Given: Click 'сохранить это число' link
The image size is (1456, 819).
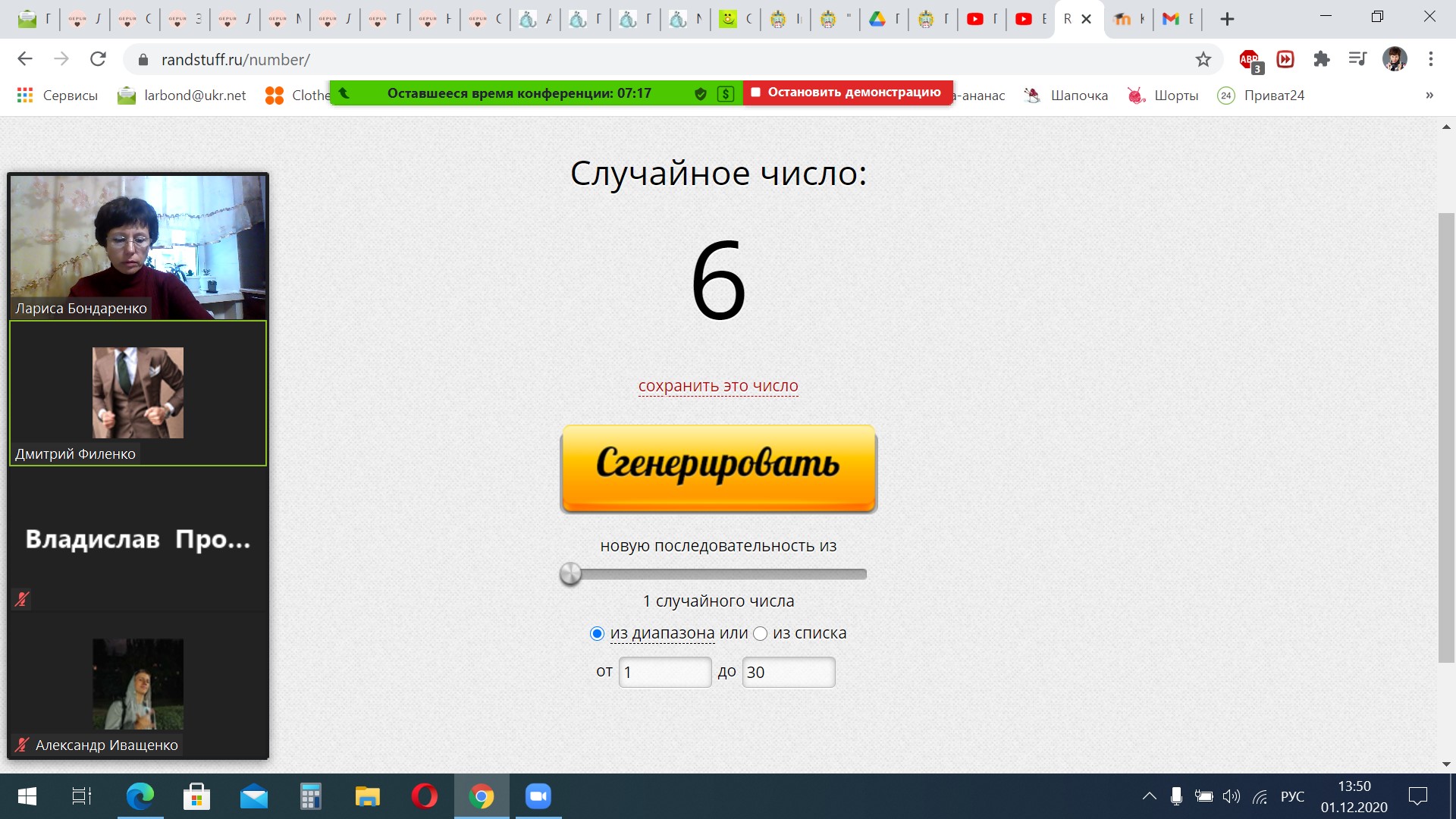Looking at the screenshot, I should tap(718, 386).
